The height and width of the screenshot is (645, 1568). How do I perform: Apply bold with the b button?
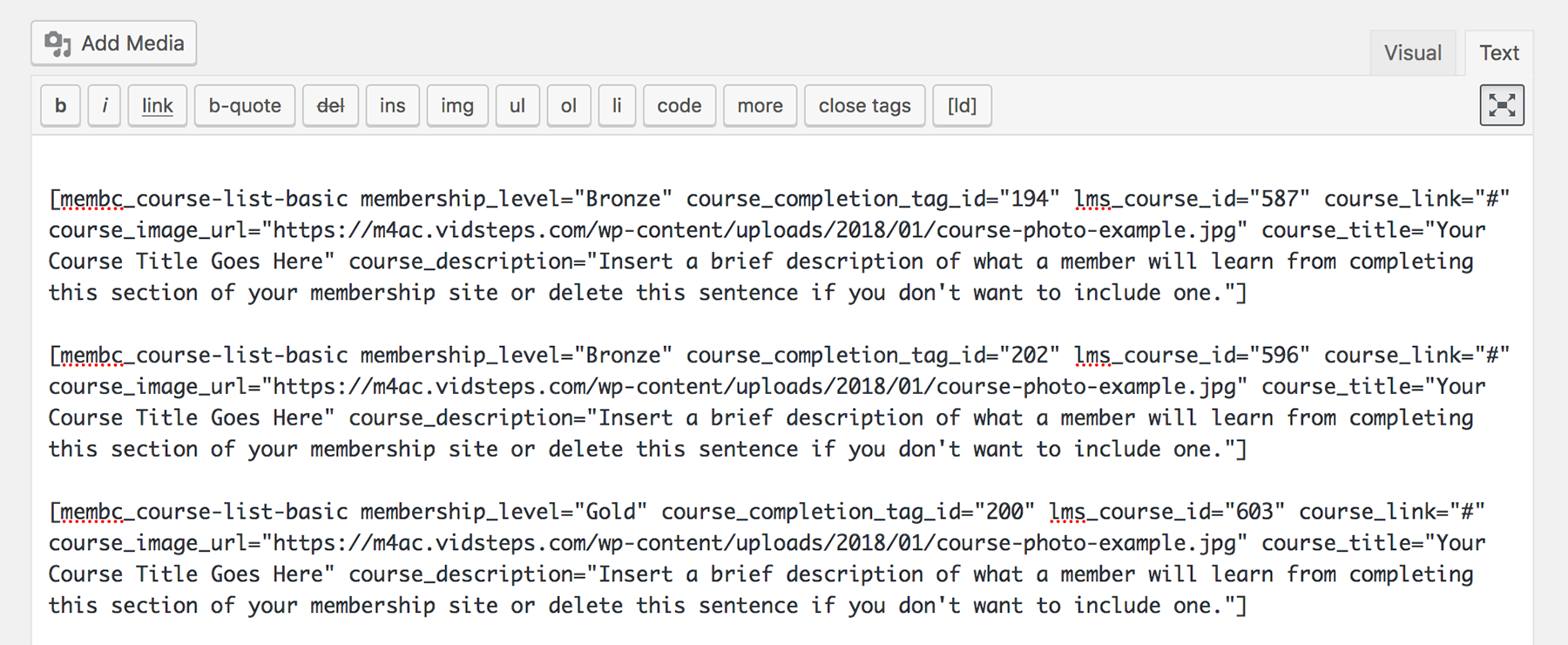[x=60, y=105]
